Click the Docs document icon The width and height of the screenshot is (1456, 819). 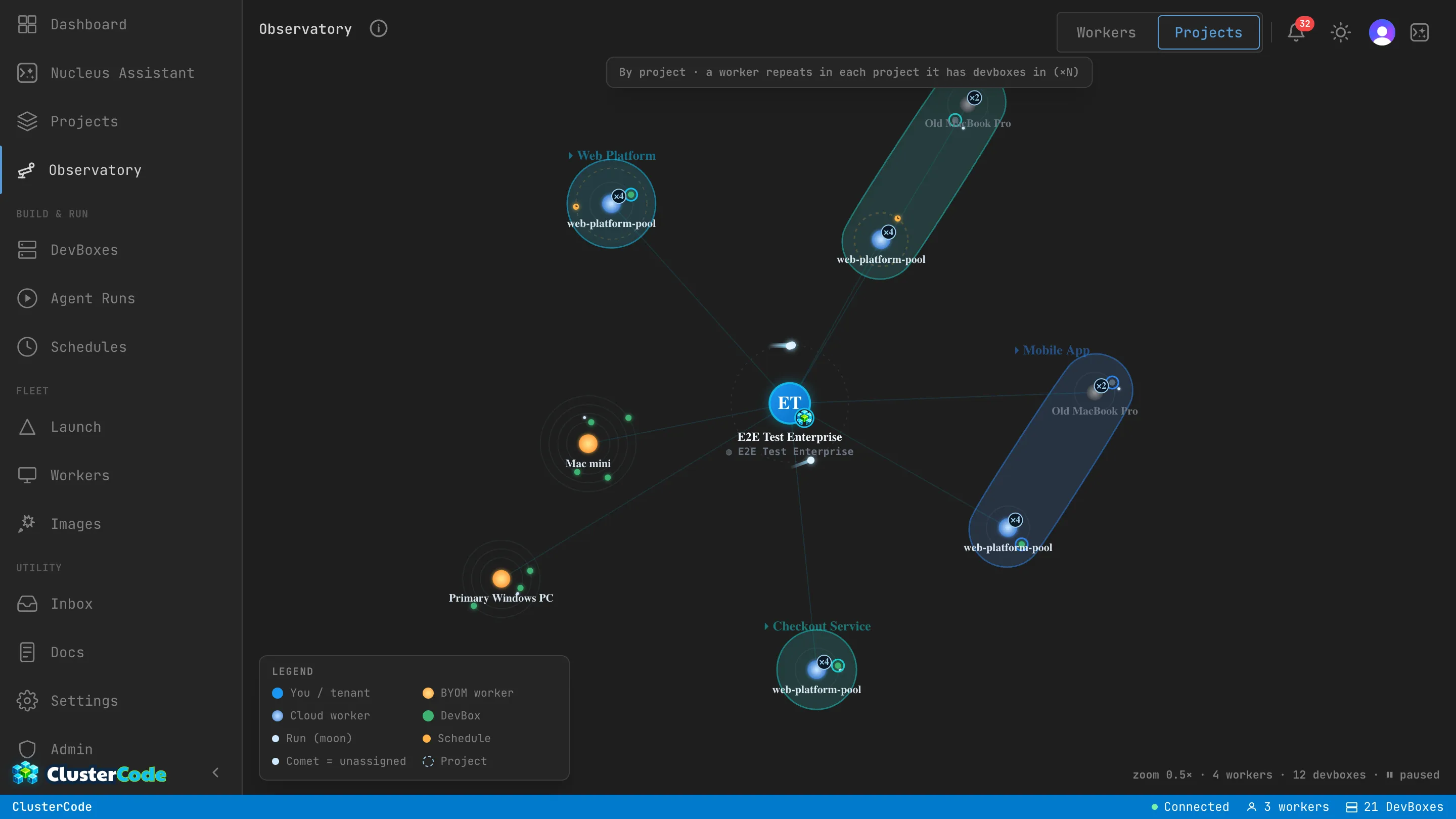click(27, 652)
